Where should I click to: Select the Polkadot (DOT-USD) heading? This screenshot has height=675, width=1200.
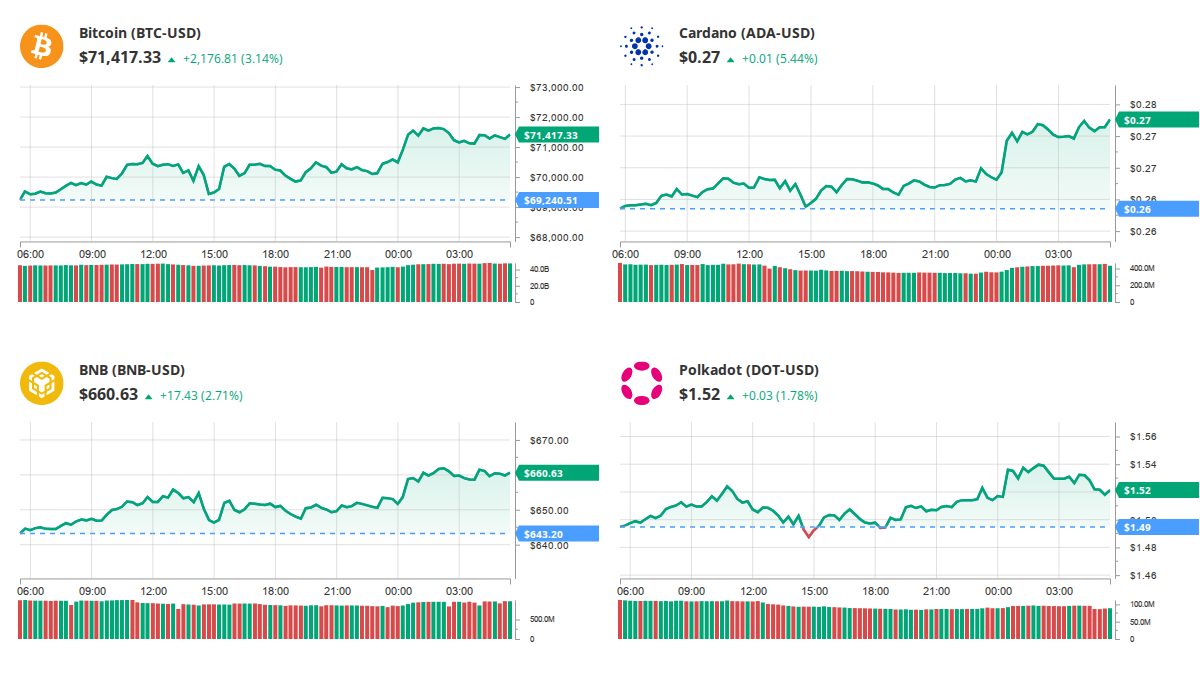[x=748, y=370]
